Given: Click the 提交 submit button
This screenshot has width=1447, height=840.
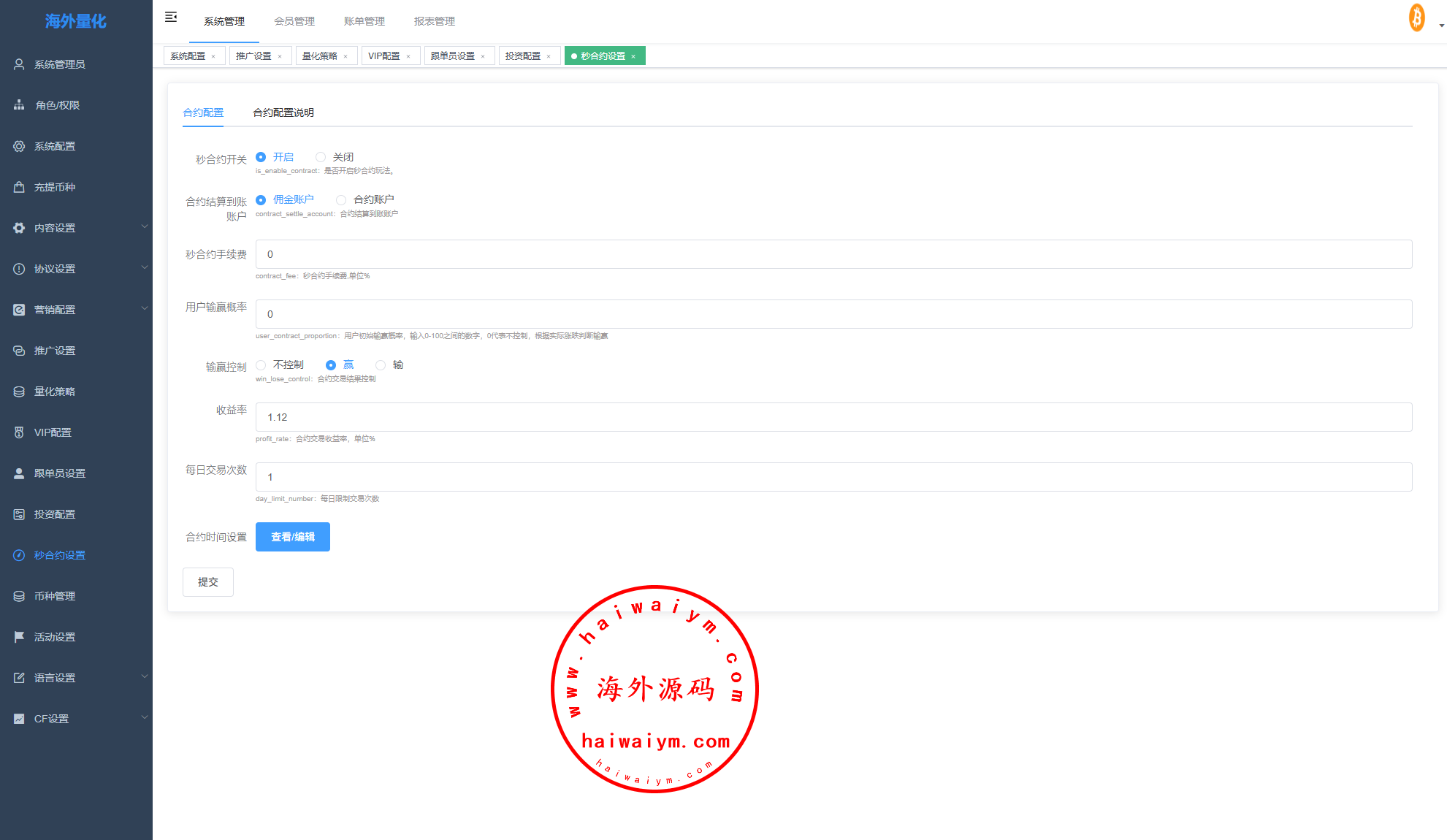Looking at the screenshot, I should [207, 582].
